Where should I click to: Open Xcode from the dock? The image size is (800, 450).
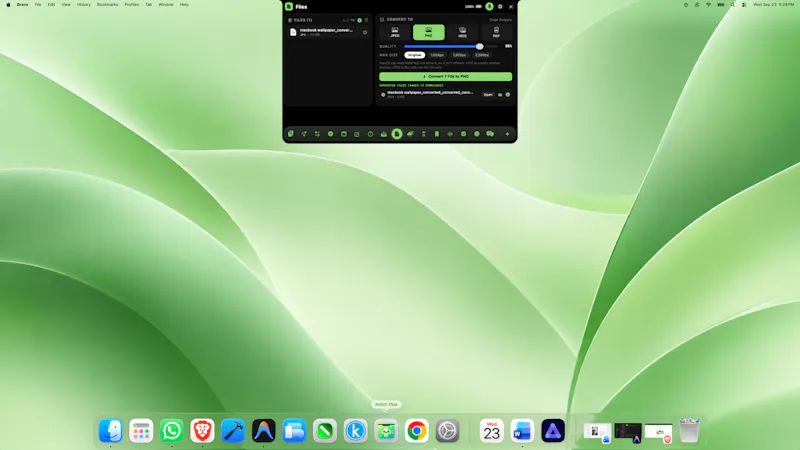(233, 431)
